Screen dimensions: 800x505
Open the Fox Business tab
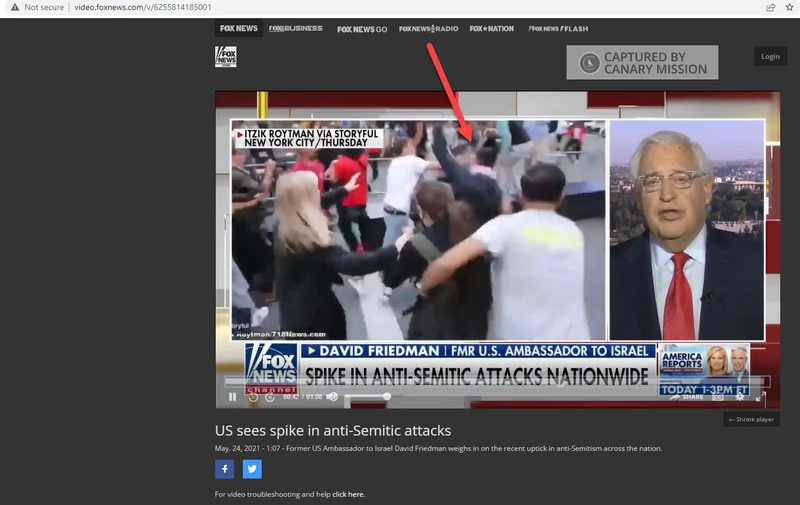[x=295, y=29]
